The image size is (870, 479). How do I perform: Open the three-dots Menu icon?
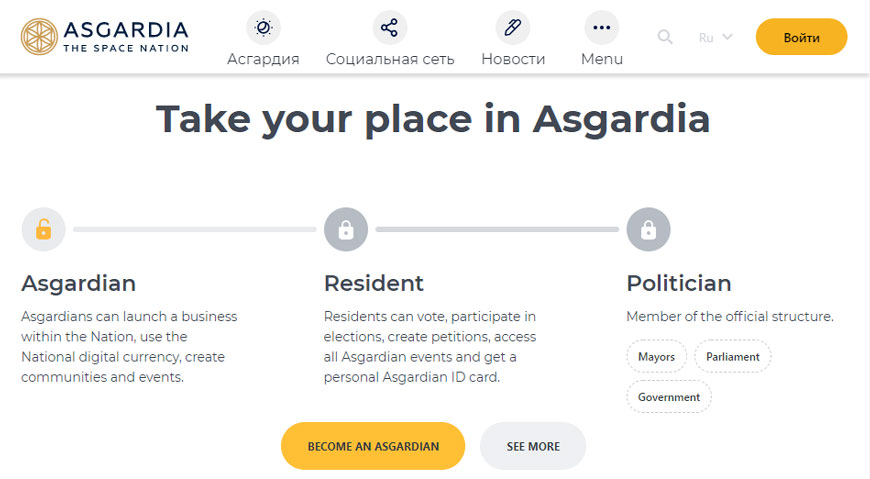tap(602, 27)
